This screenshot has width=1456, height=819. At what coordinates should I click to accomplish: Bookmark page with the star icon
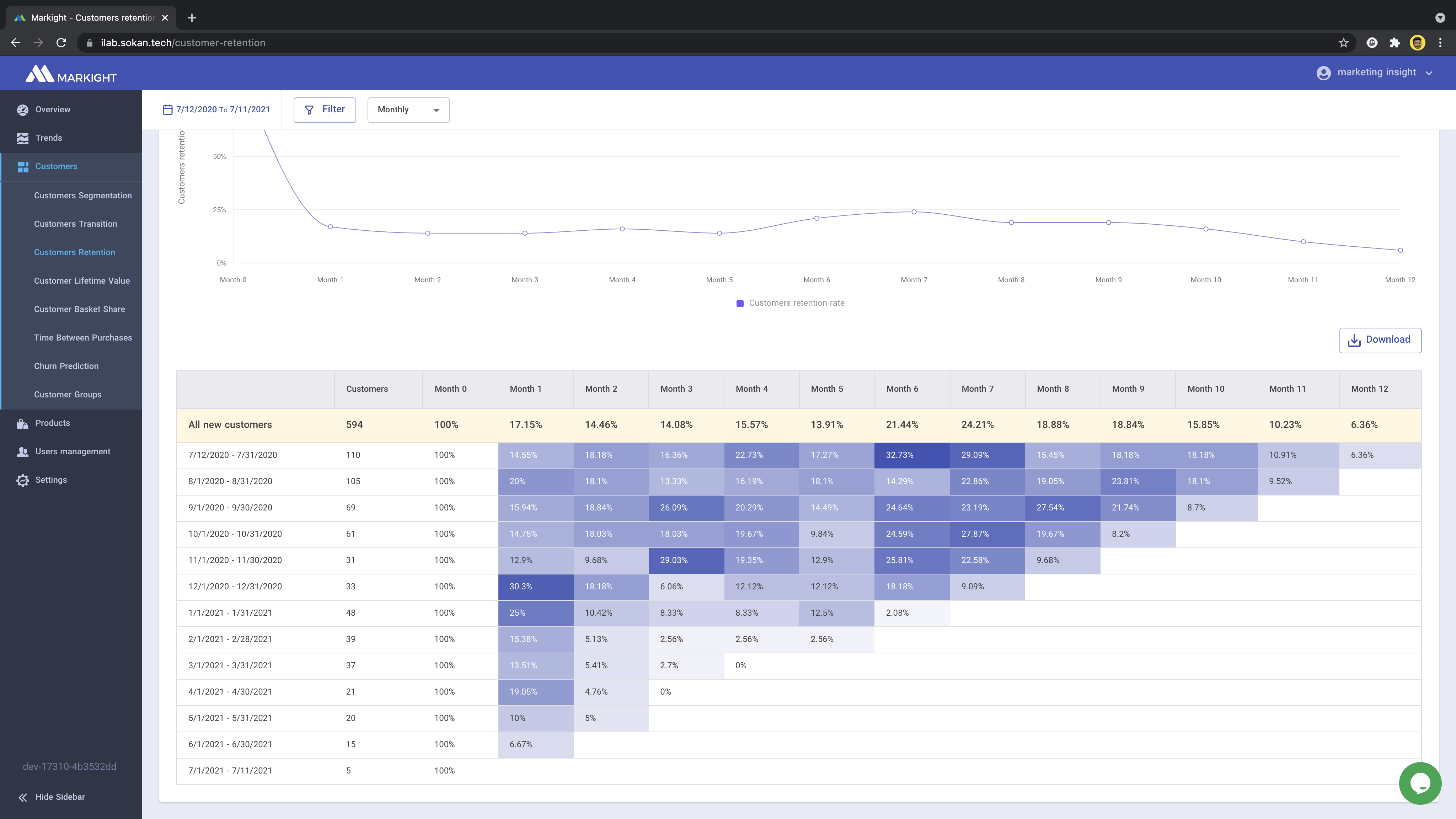coord(1343,43)
